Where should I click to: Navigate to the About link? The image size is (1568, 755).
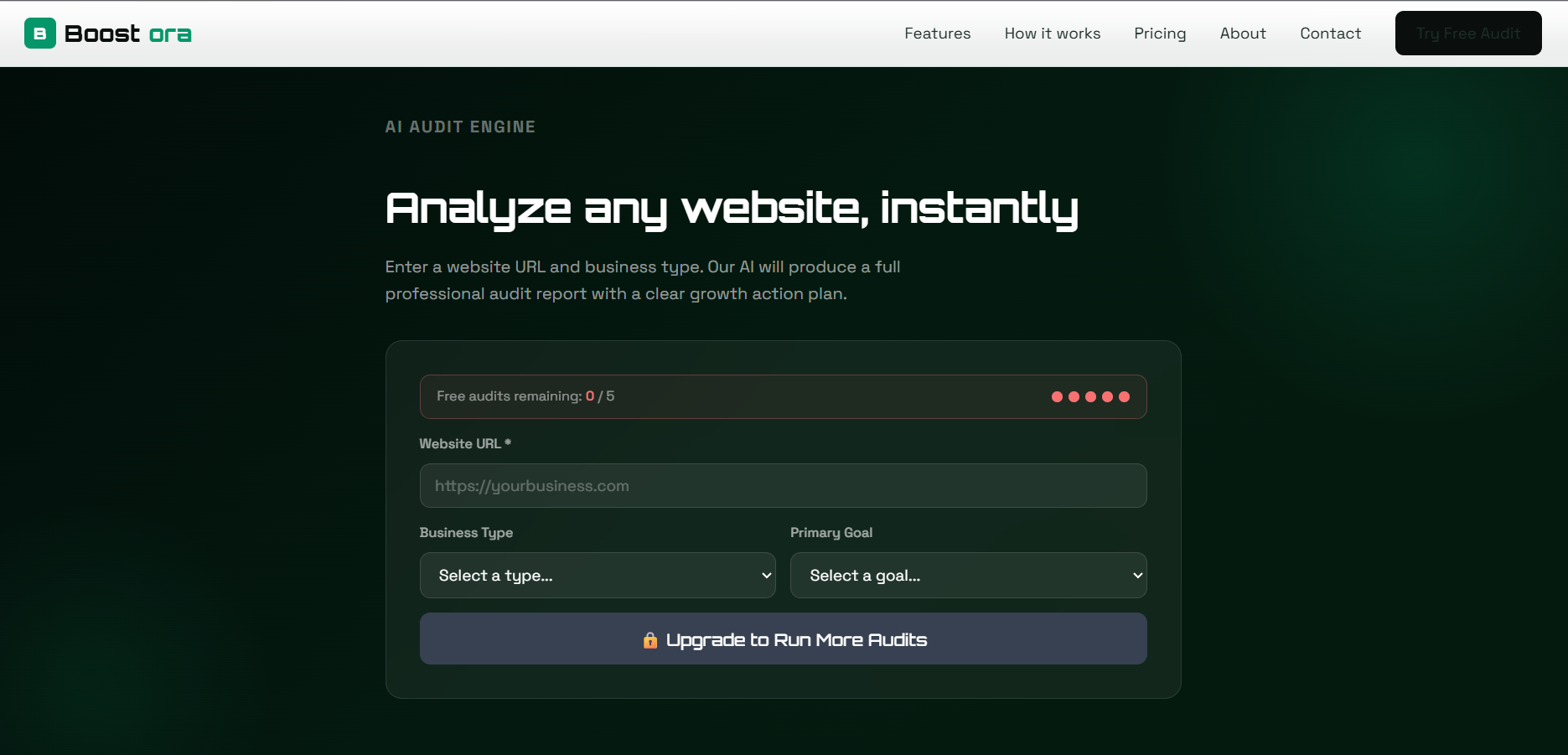1243,34
